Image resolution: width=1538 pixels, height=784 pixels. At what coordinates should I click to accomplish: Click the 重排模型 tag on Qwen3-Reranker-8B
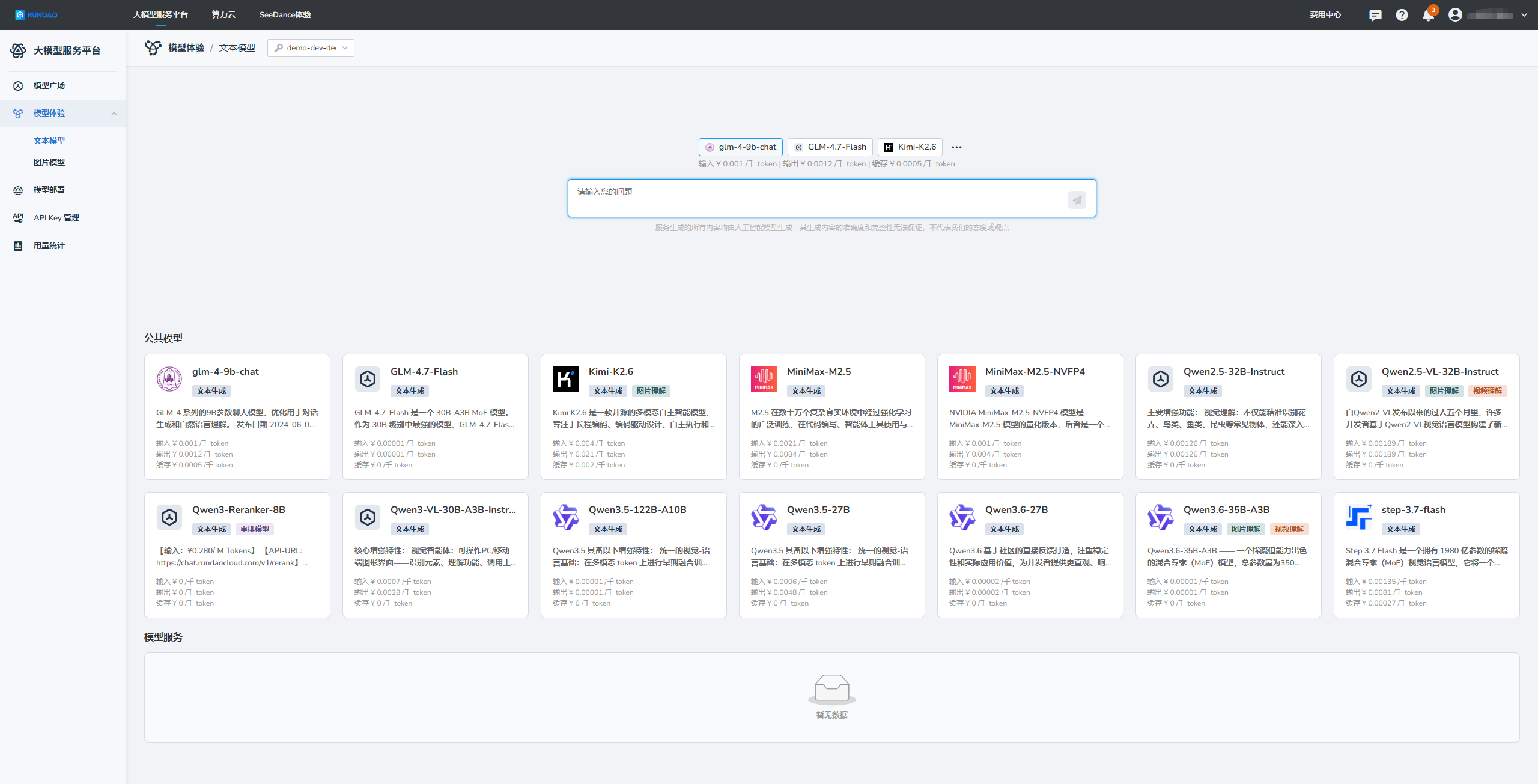point(255,529)
